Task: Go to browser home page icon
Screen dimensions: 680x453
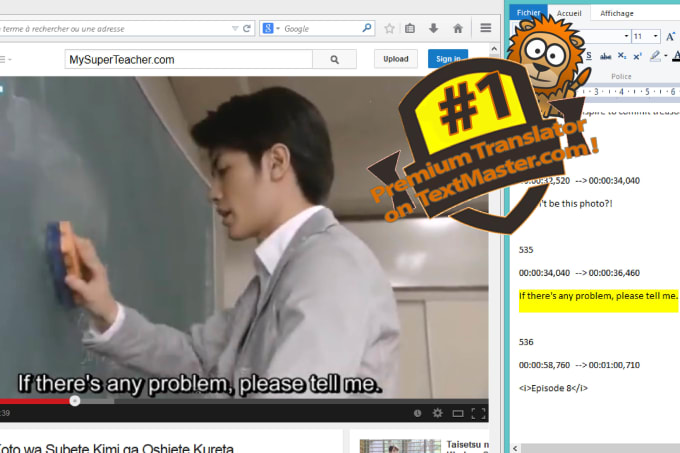Action: (x=458, y=29)
